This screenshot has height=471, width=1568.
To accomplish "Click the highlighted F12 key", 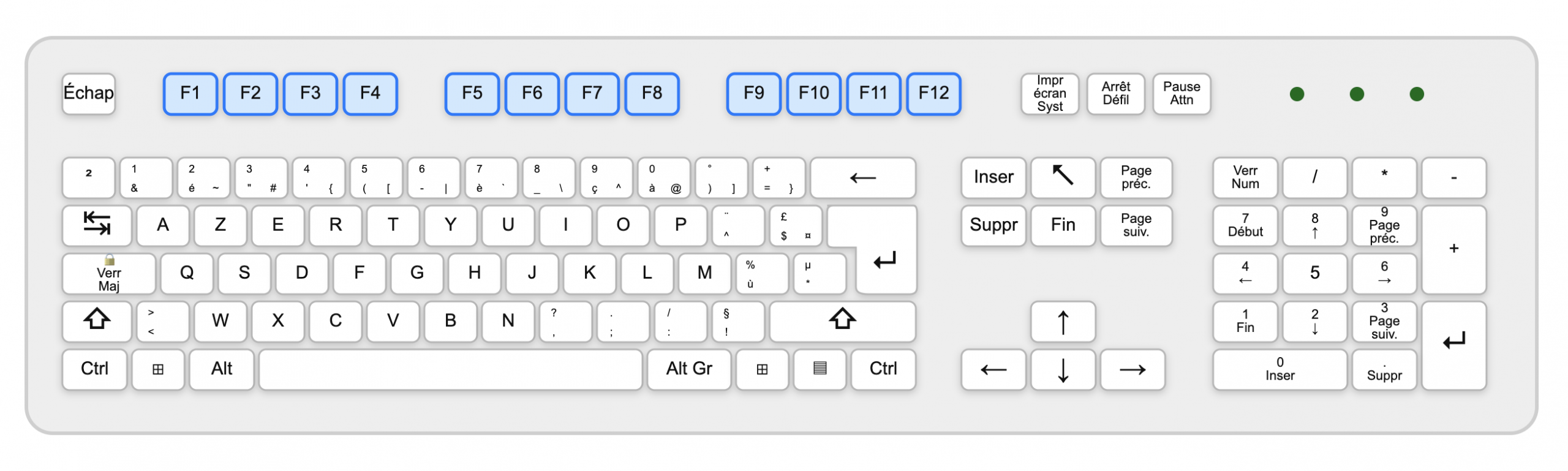I will 934,94.
